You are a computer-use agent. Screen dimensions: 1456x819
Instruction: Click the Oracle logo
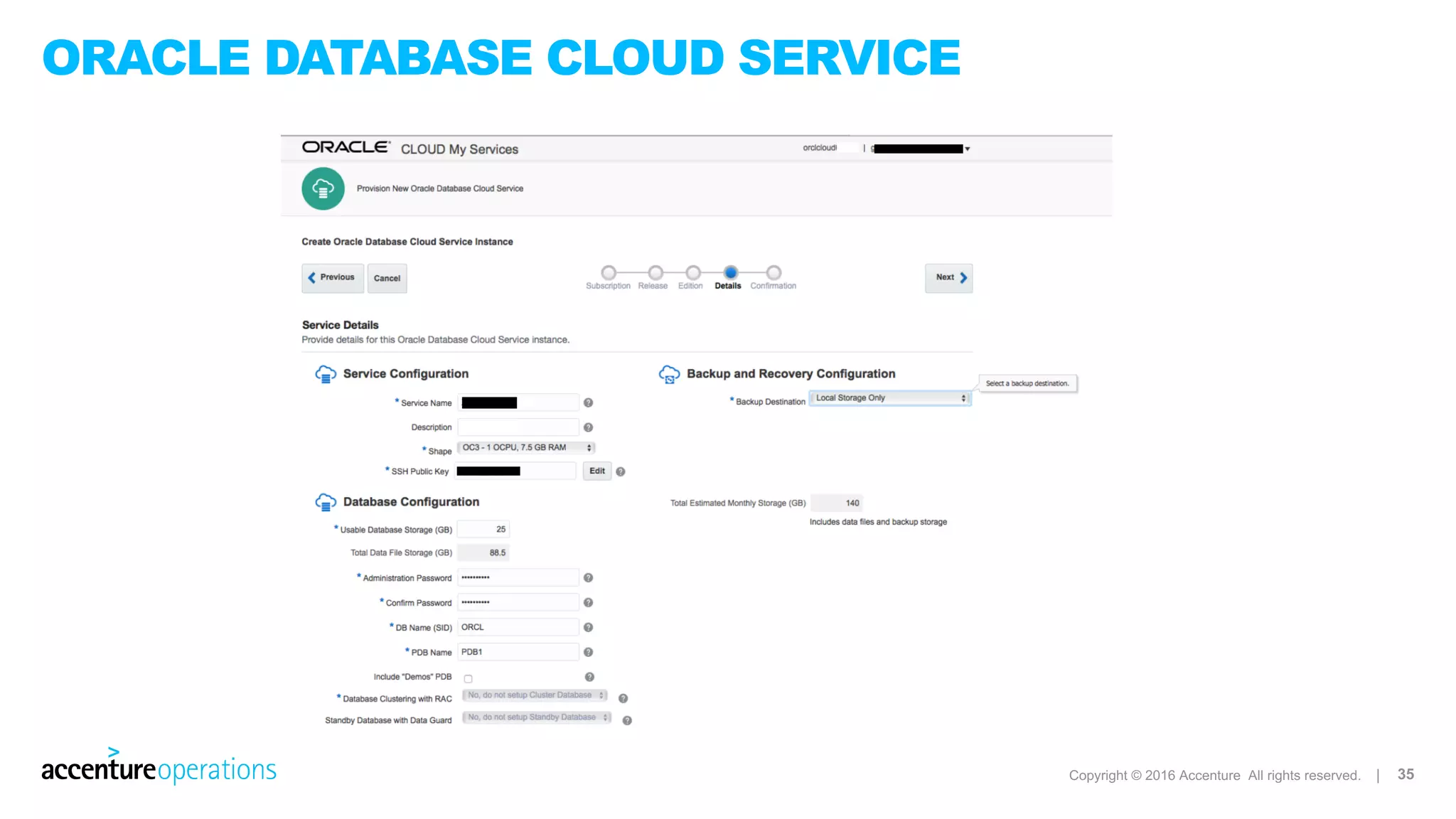pos(346,147)
